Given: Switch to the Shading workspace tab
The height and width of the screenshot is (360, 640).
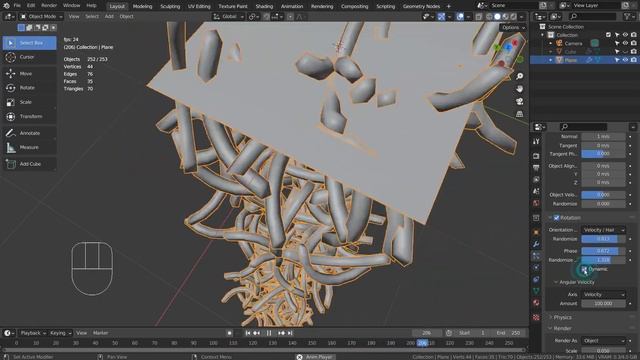Looking at the screenshot, I should [264, 6].
